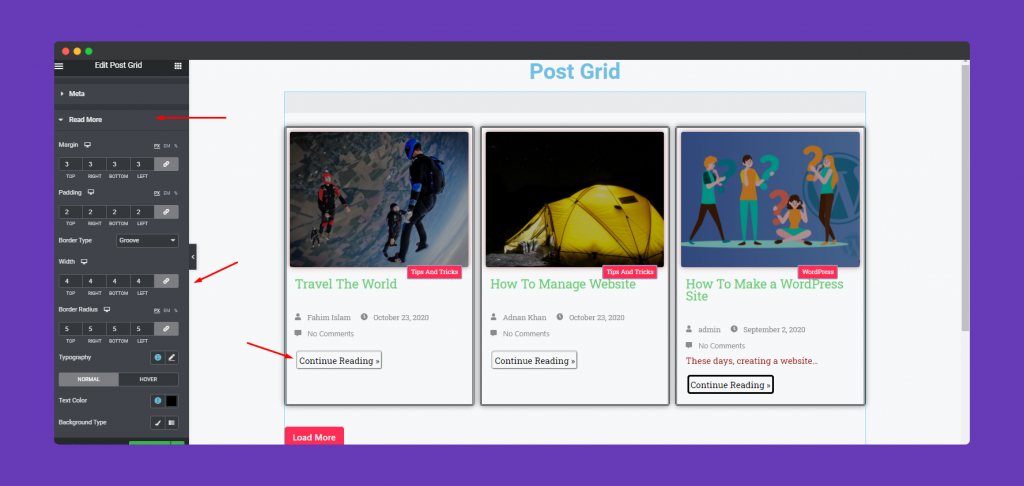Click the WordPress category badge
Screen dimensions: 1024x486
click(x=818, y=272)
